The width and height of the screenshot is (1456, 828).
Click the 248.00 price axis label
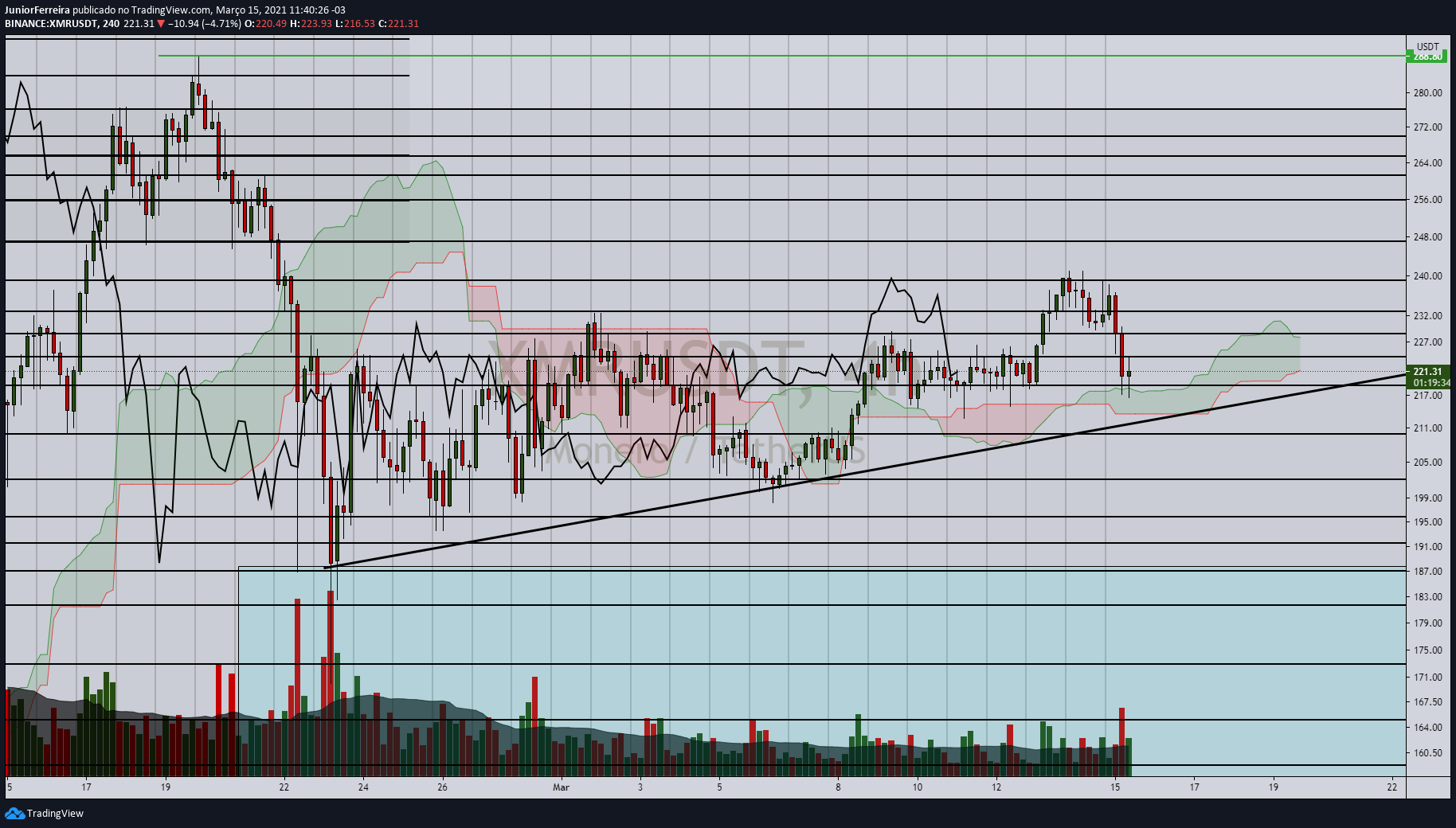point(1427,237)
